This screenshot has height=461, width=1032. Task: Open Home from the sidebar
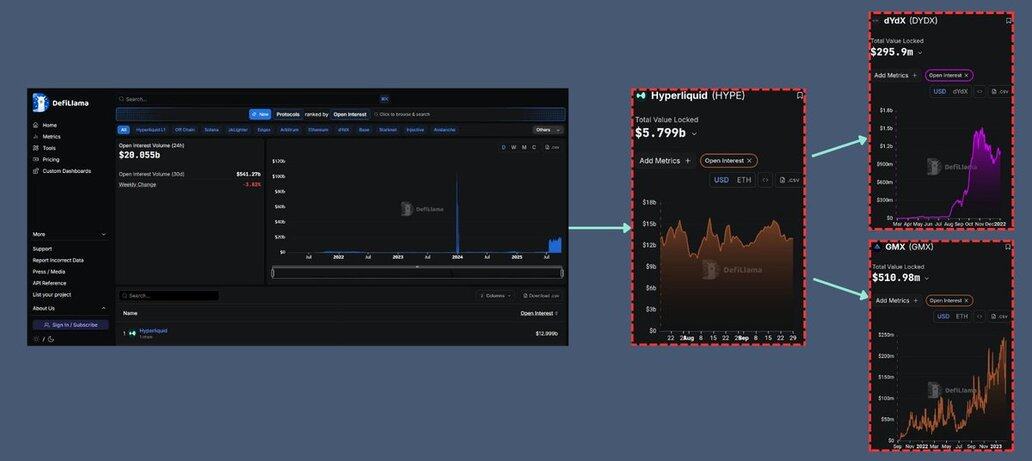coord(49,125)
